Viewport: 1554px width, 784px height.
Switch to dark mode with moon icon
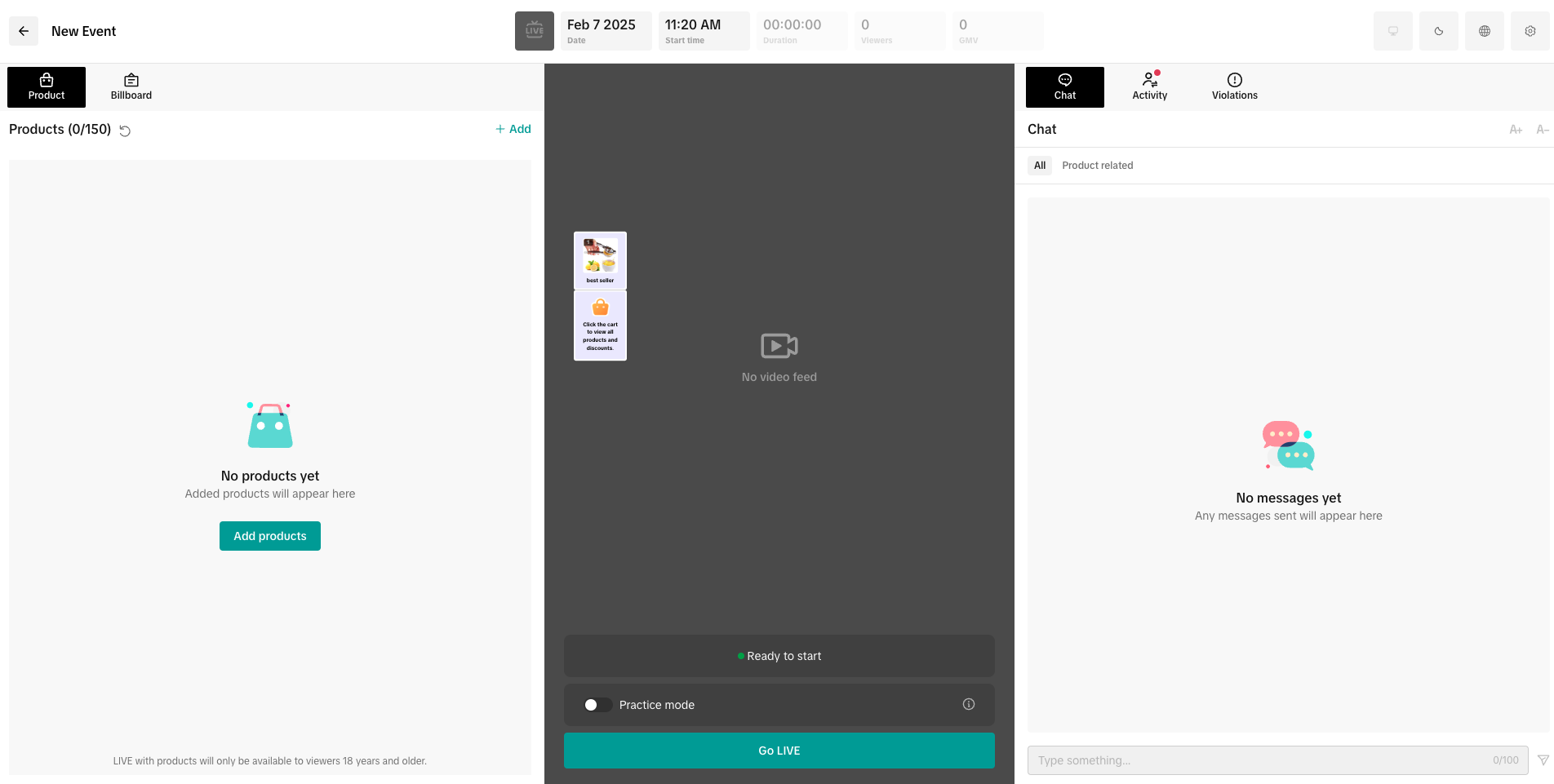coord(1438,31)
